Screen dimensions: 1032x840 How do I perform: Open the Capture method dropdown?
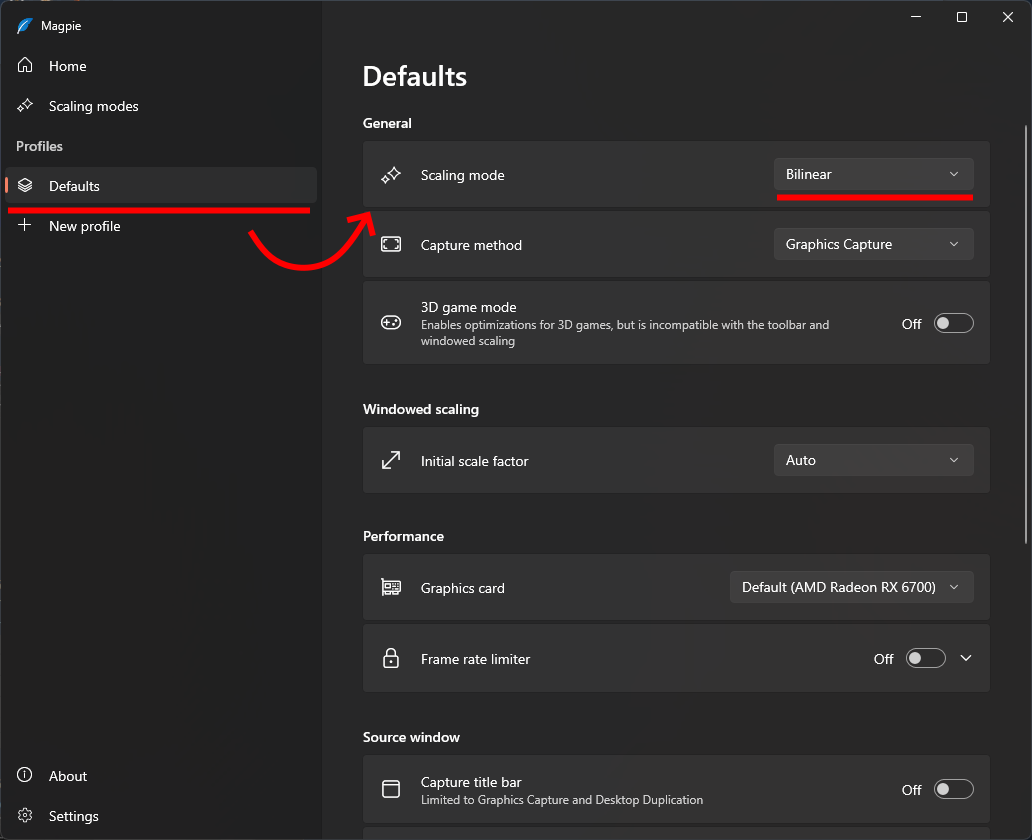[x=873, y=245]
